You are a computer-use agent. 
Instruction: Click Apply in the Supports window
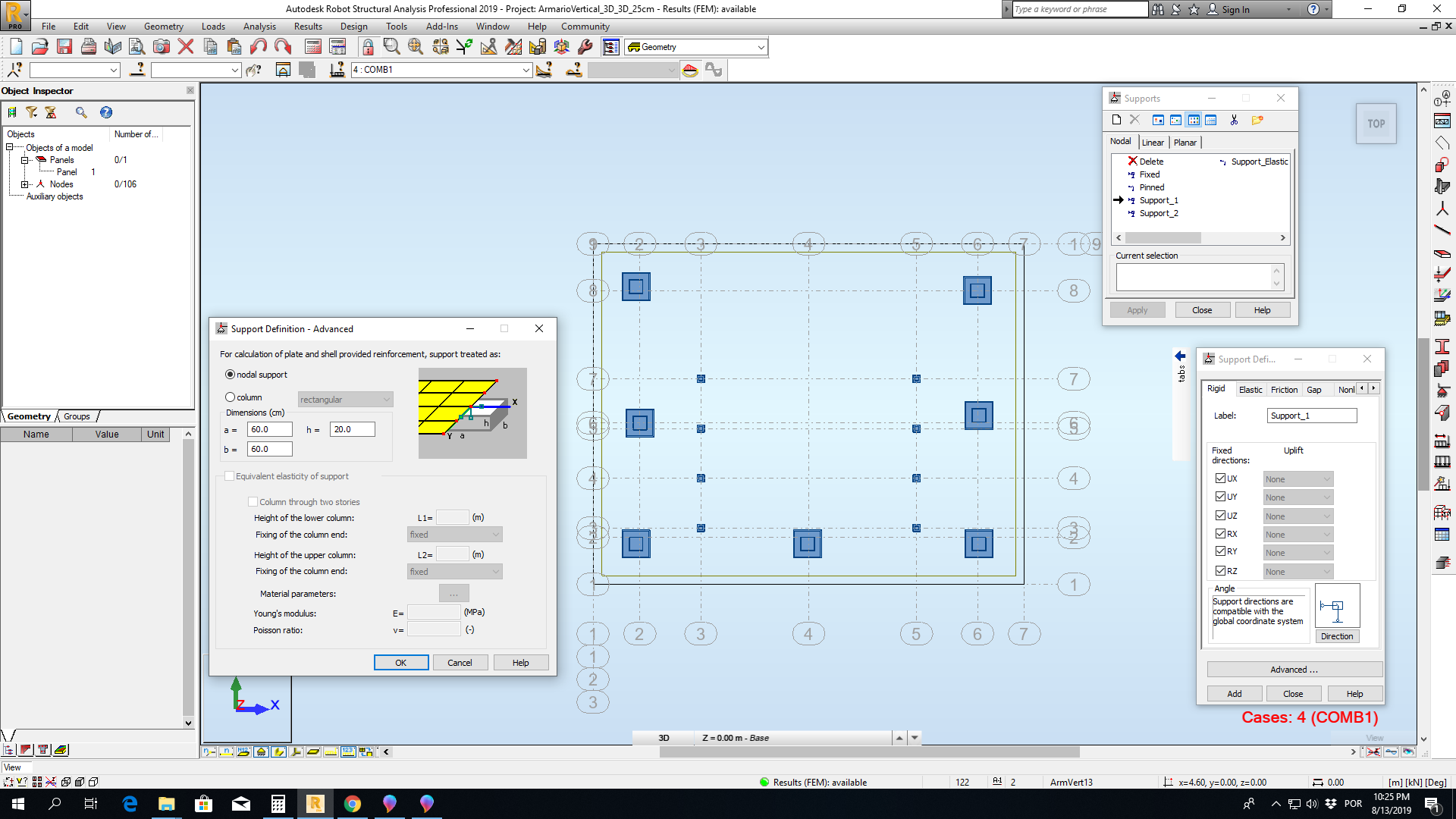tap(1137, 309)
